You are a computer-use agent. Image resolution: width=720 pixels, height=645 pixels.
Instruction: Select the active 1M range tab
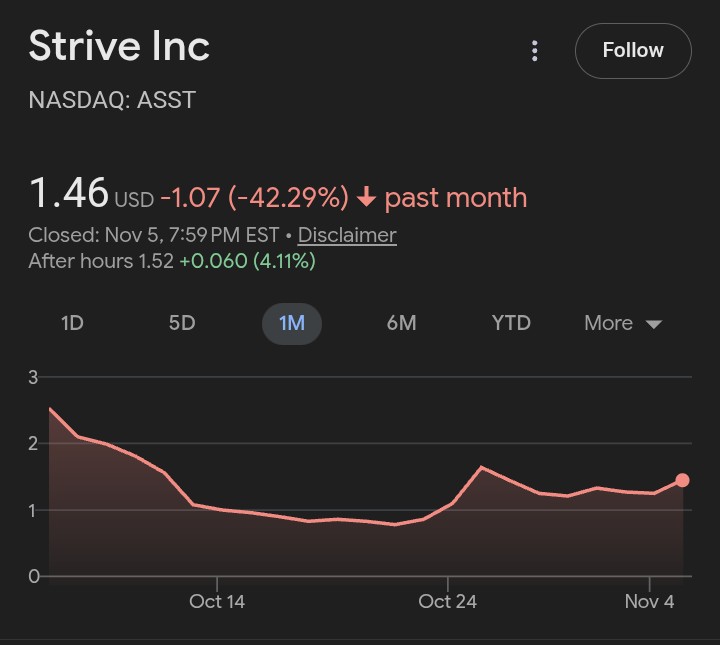point(291,323)
